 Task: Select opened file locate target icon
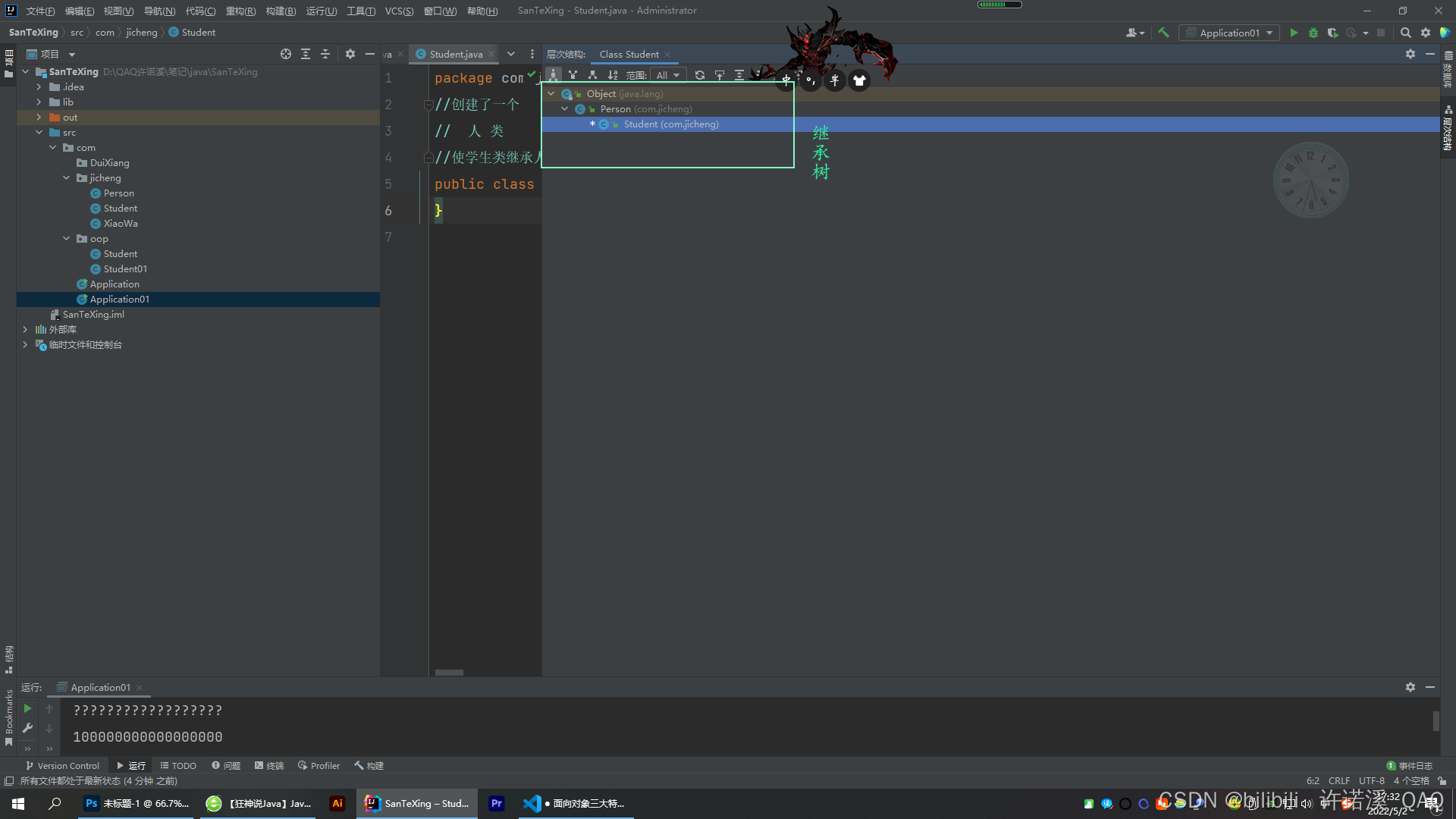click(x=285, y=54)
